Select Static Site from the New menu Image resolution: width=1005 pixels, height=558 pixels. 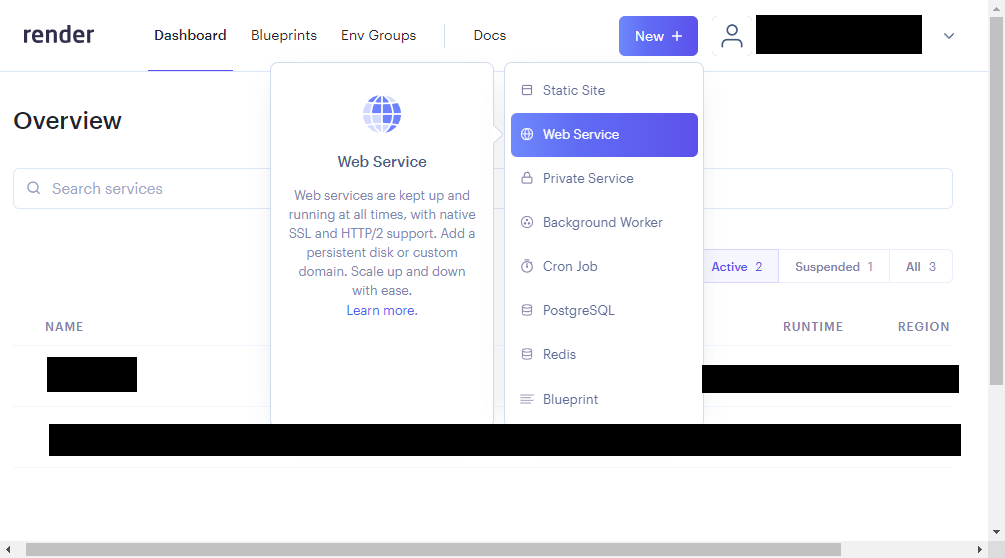[x=604, y=90]
